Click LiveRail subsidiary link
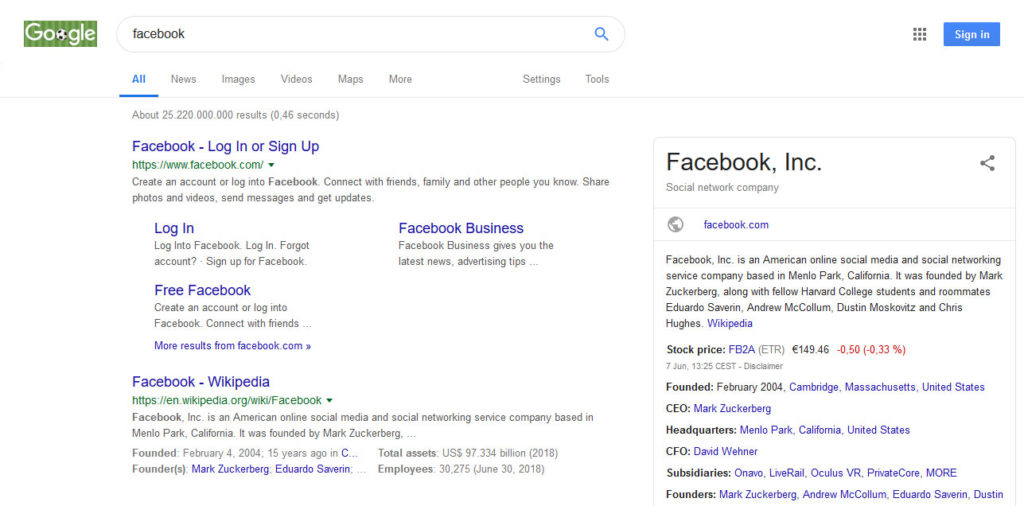Image resolution: width=1024 pixels, height=506 pixels. pyautogui.click(x=787, y=473)
